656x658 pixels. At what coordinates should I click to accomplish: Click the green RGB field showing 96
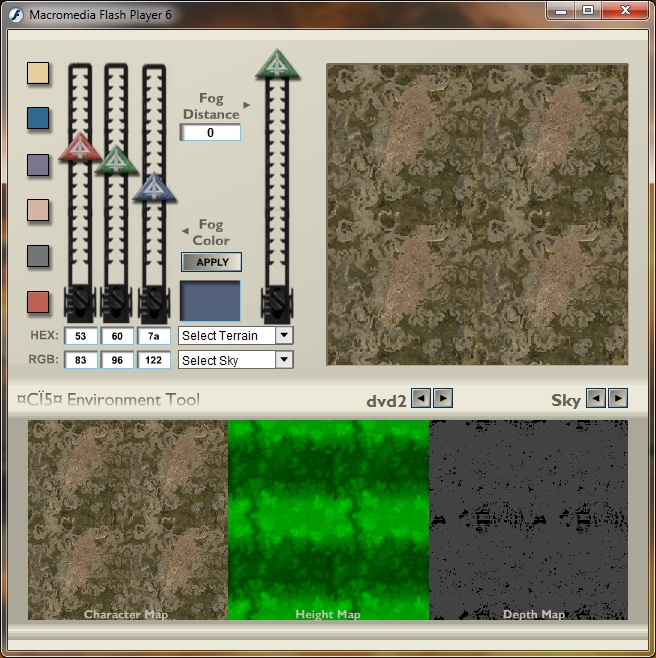click(x=117, y=360)
